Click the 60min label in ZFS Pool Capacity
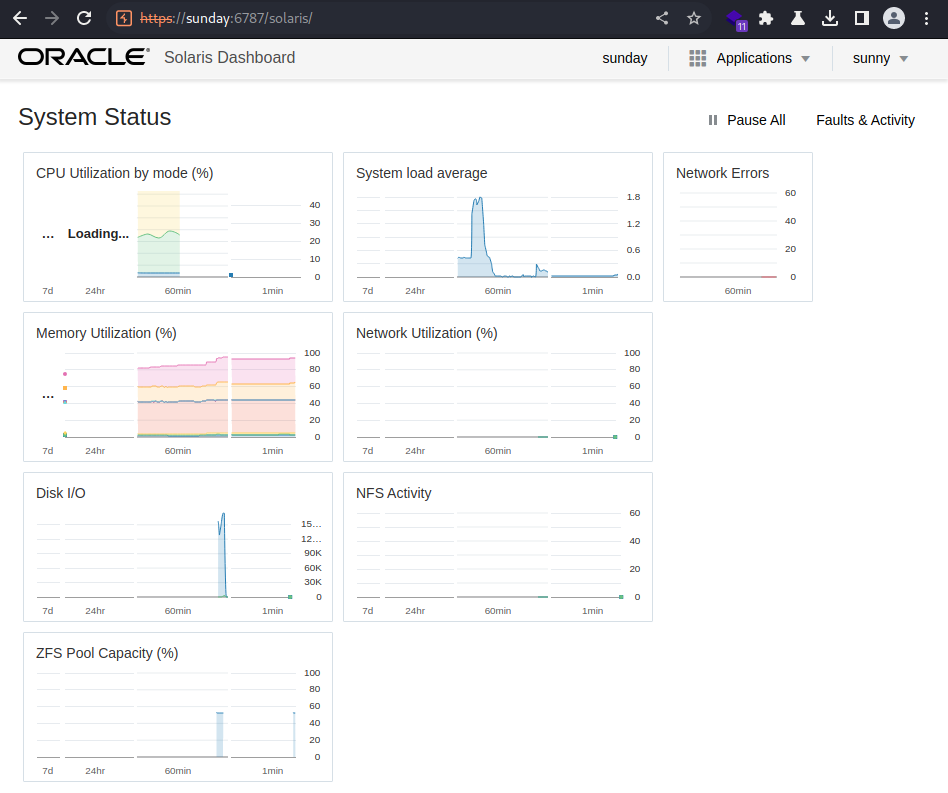This screenshot has width=948, height=793. click(x=178, y=771)
